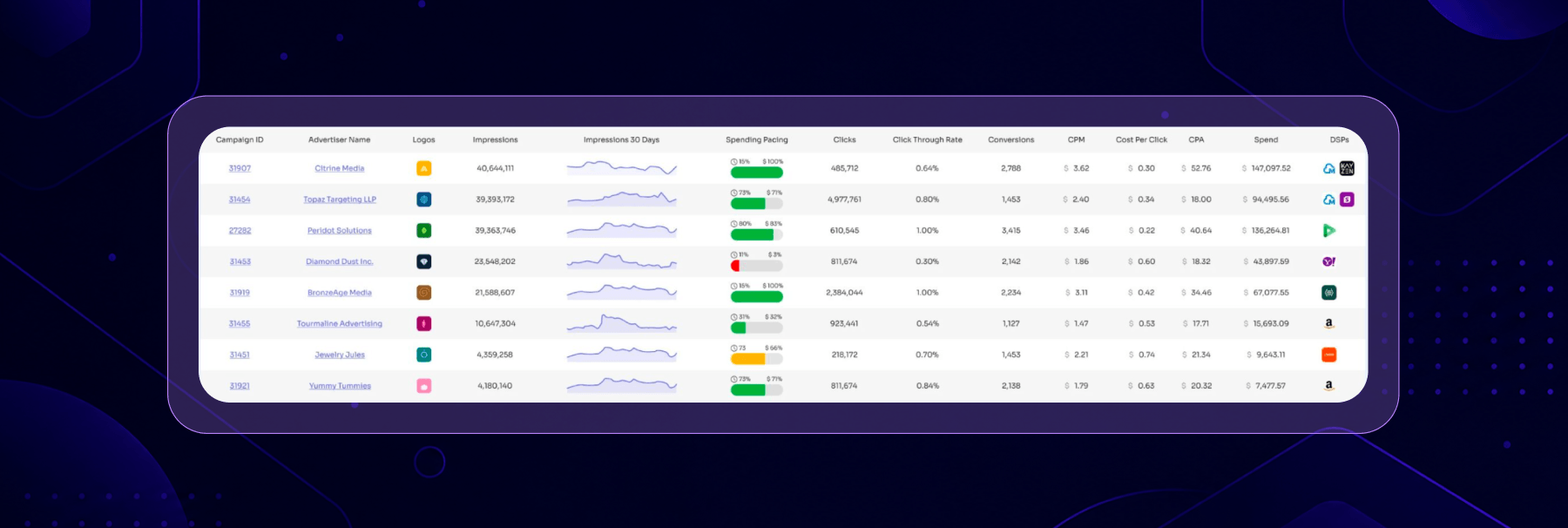The image size is (1568, 528).
Task: Click the Amazon DSP icon for Tourmaline Advertising
Action: point(1329,323)
